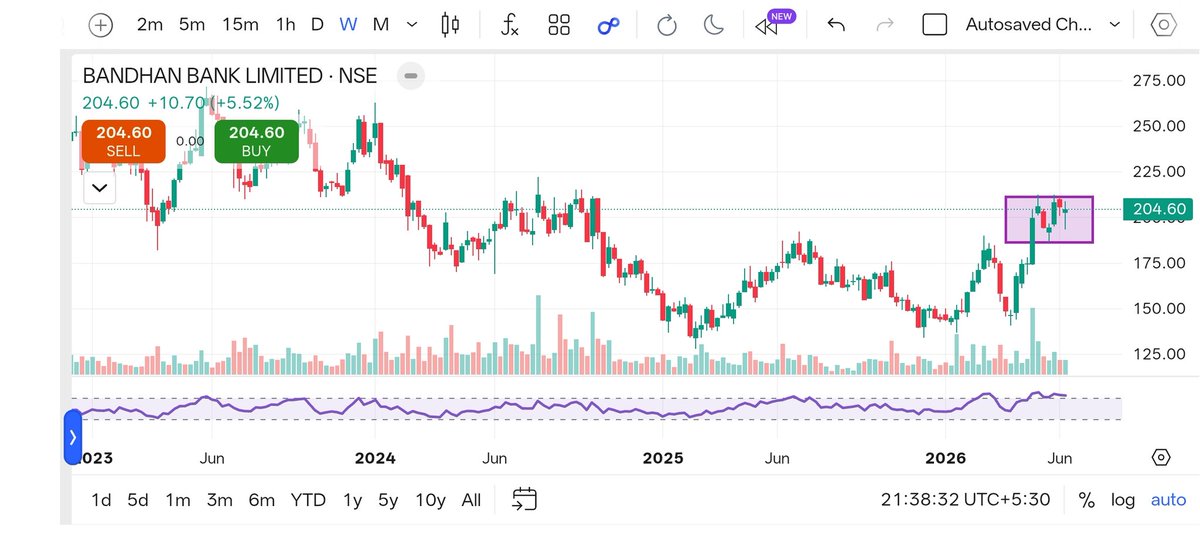1200x546 pixels.
Task: Expand the timeframe interval dropdown
Action: pyautogui.click(x=412, y=25)
